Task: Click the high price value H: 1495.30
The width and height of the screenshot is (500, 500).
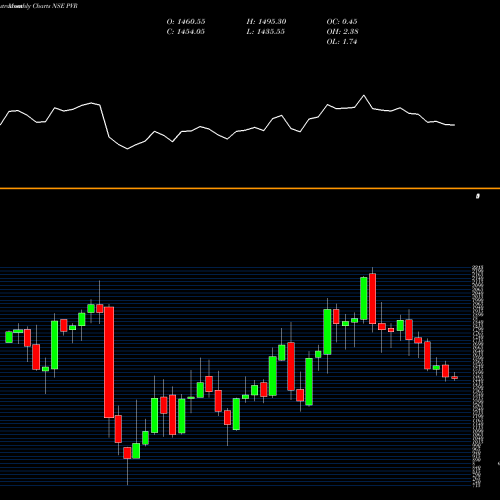Action: click(x=266, y=22)
